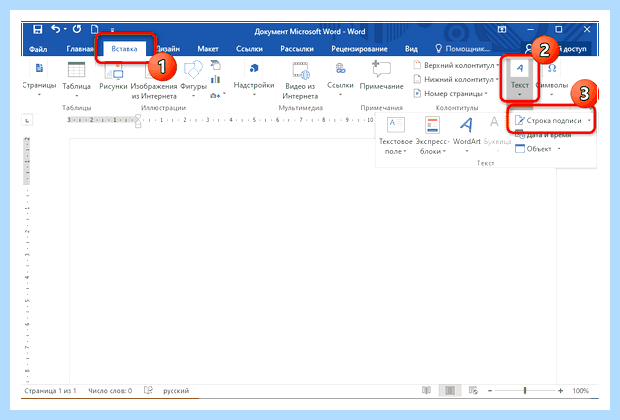
Task: Click the SmartArt icon beside Фигуры
Action: [215, 65]
